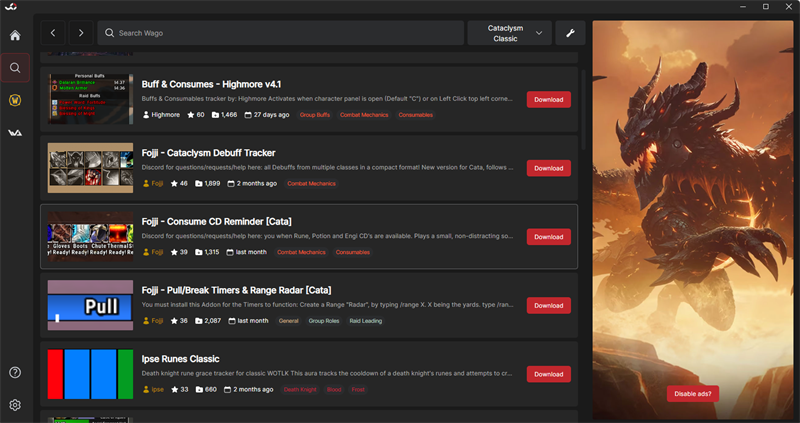Select the Death Knight tag

click(299, 389)
